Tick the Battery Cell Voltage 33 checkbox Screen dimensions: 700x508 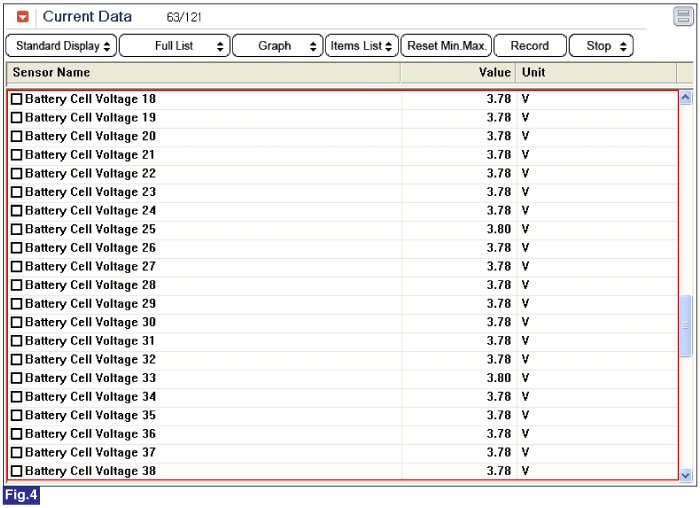point(16,379)
